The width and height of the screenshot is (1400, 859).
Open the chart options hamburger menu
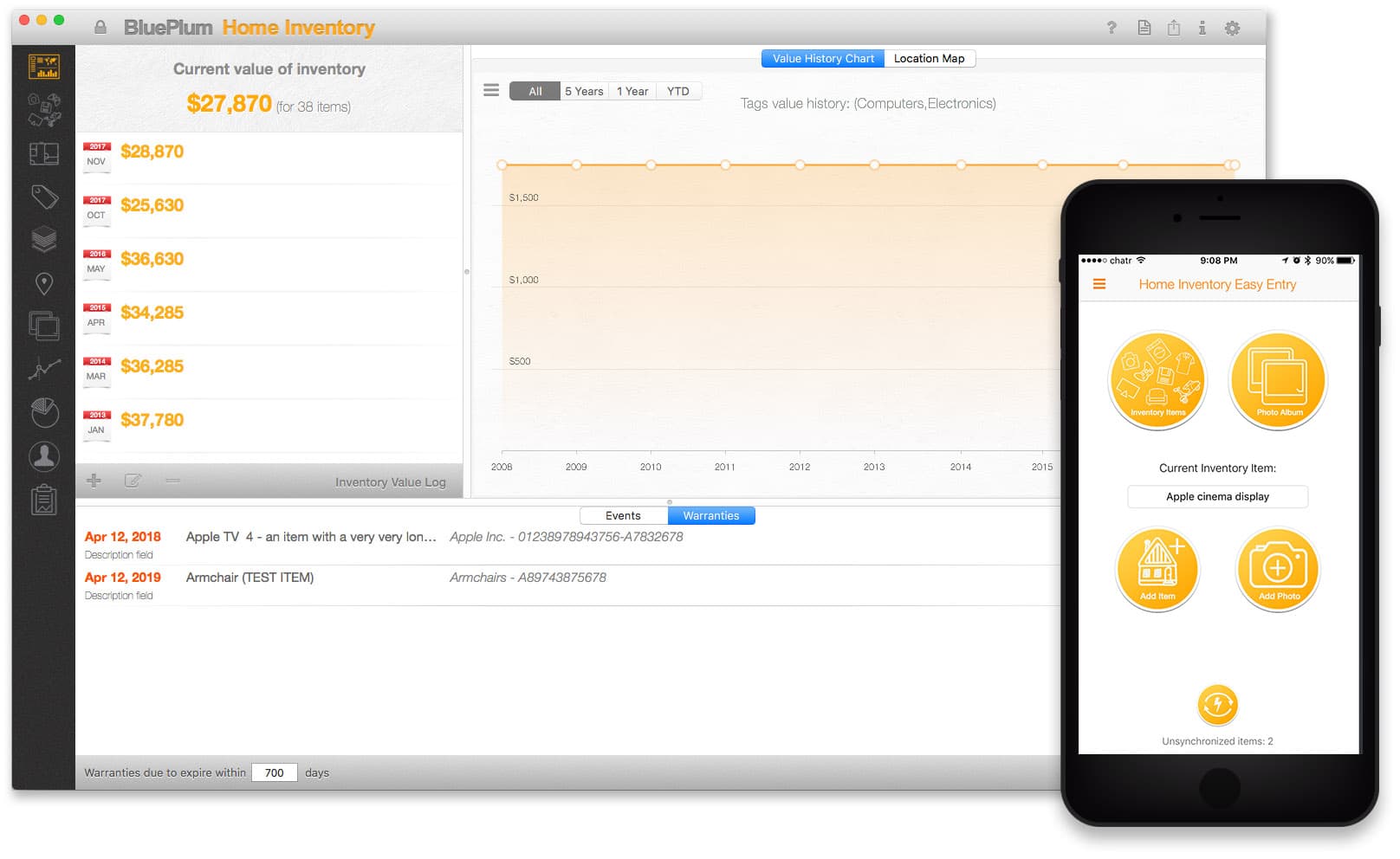click(x=491, y=90)
